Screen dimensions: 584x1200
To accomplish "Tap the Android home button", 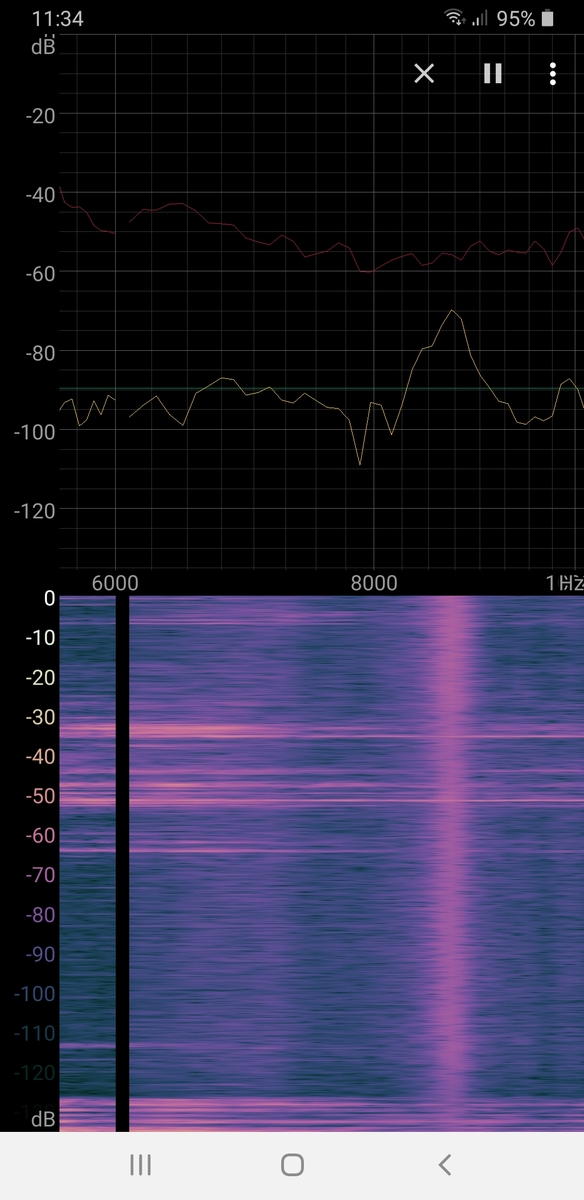I will [x=292, y=1164].
